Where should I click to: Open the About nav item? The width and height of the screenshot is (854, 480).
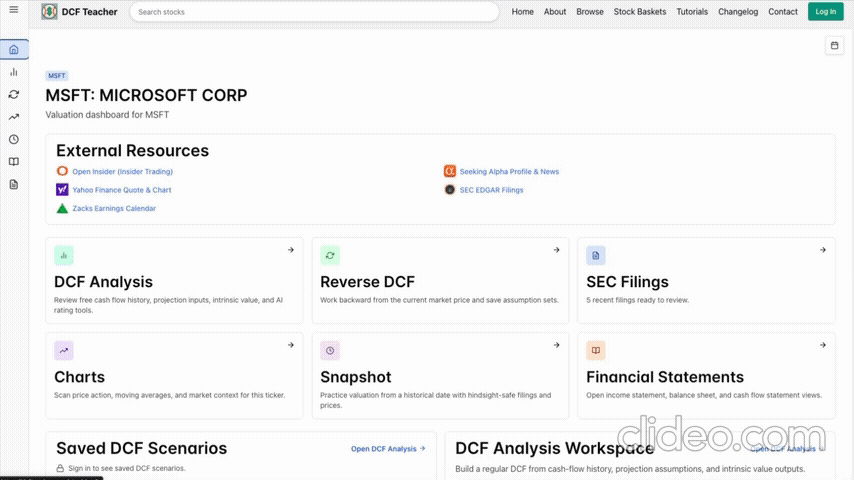click(x=555, y=11)
